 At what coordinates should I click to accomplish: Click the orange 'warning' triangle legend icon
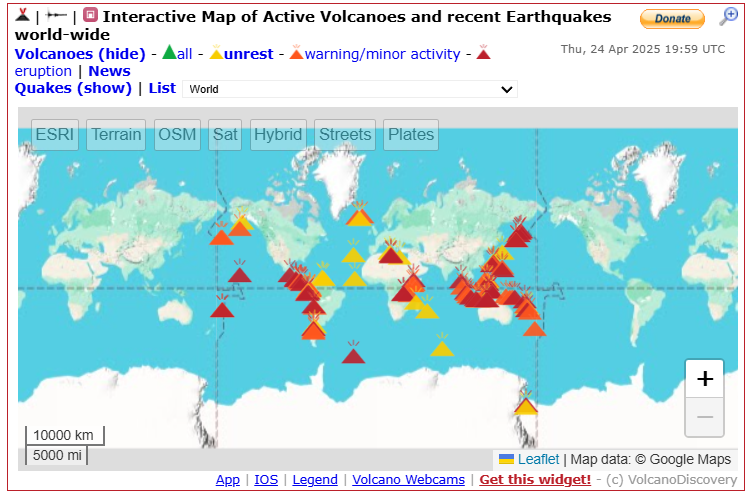(296, 52)
